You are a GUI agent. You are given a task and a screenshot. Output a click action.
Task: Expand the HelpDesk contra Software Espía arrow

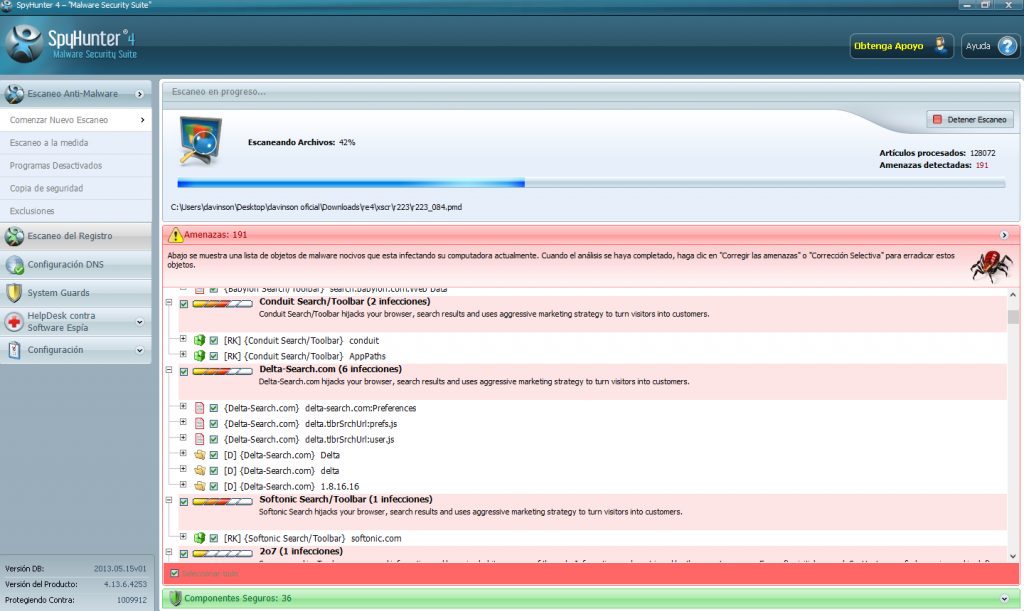coord(139,322)
